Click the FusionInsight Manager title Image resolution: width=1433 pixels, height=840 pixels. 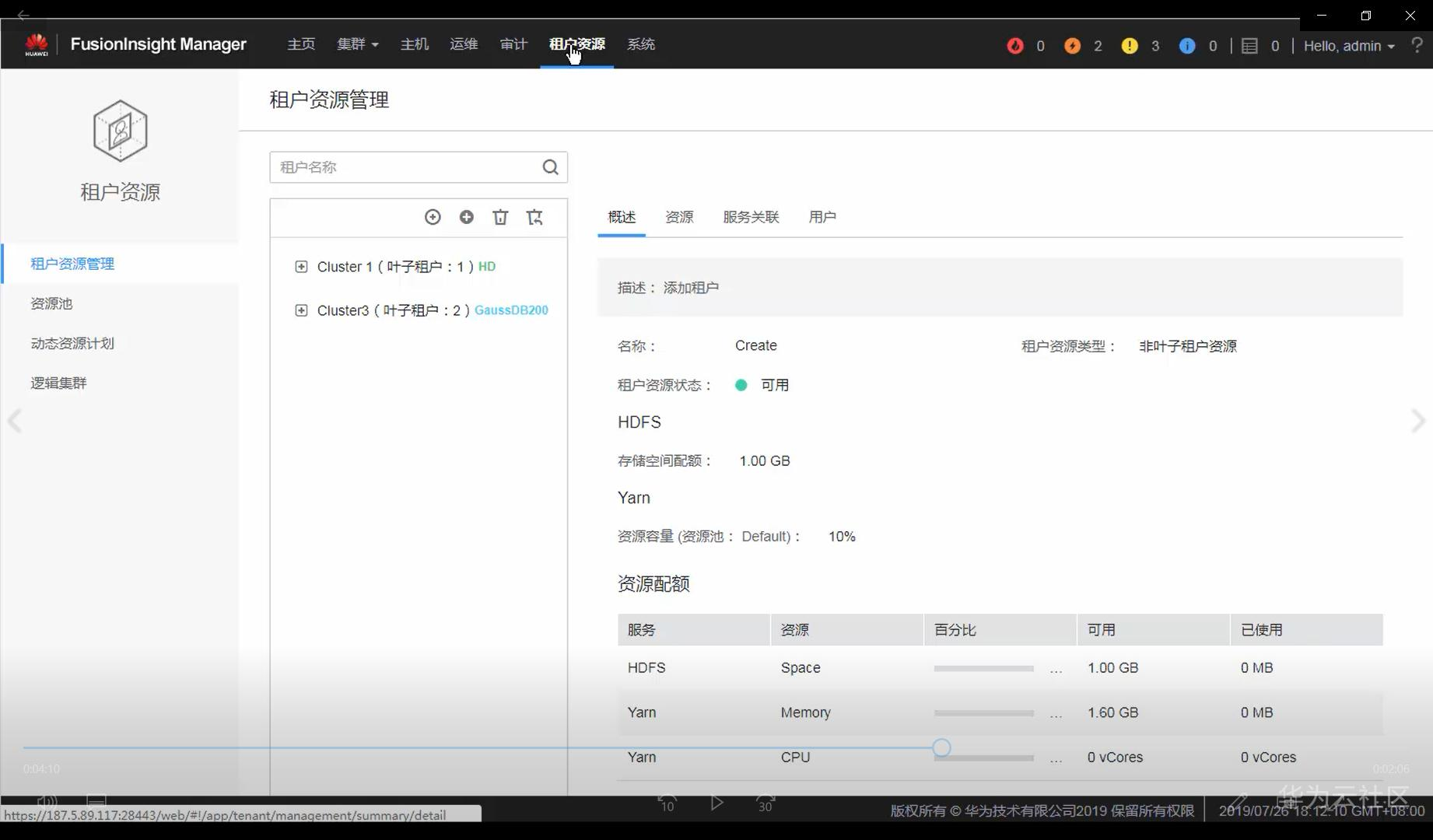(158, 44)
